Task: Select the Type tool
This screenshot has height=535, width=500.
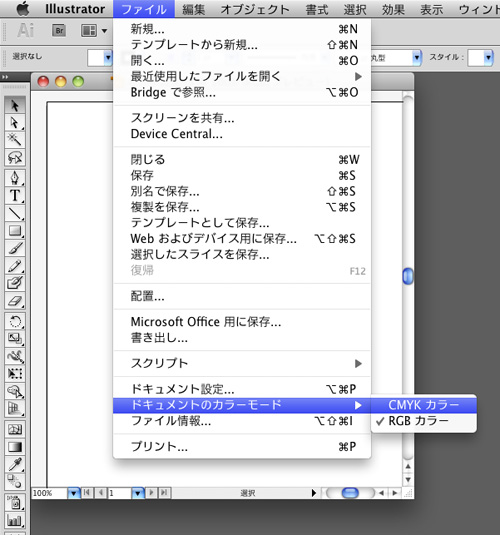Action: pyautogui.click(x=15, y=195)
